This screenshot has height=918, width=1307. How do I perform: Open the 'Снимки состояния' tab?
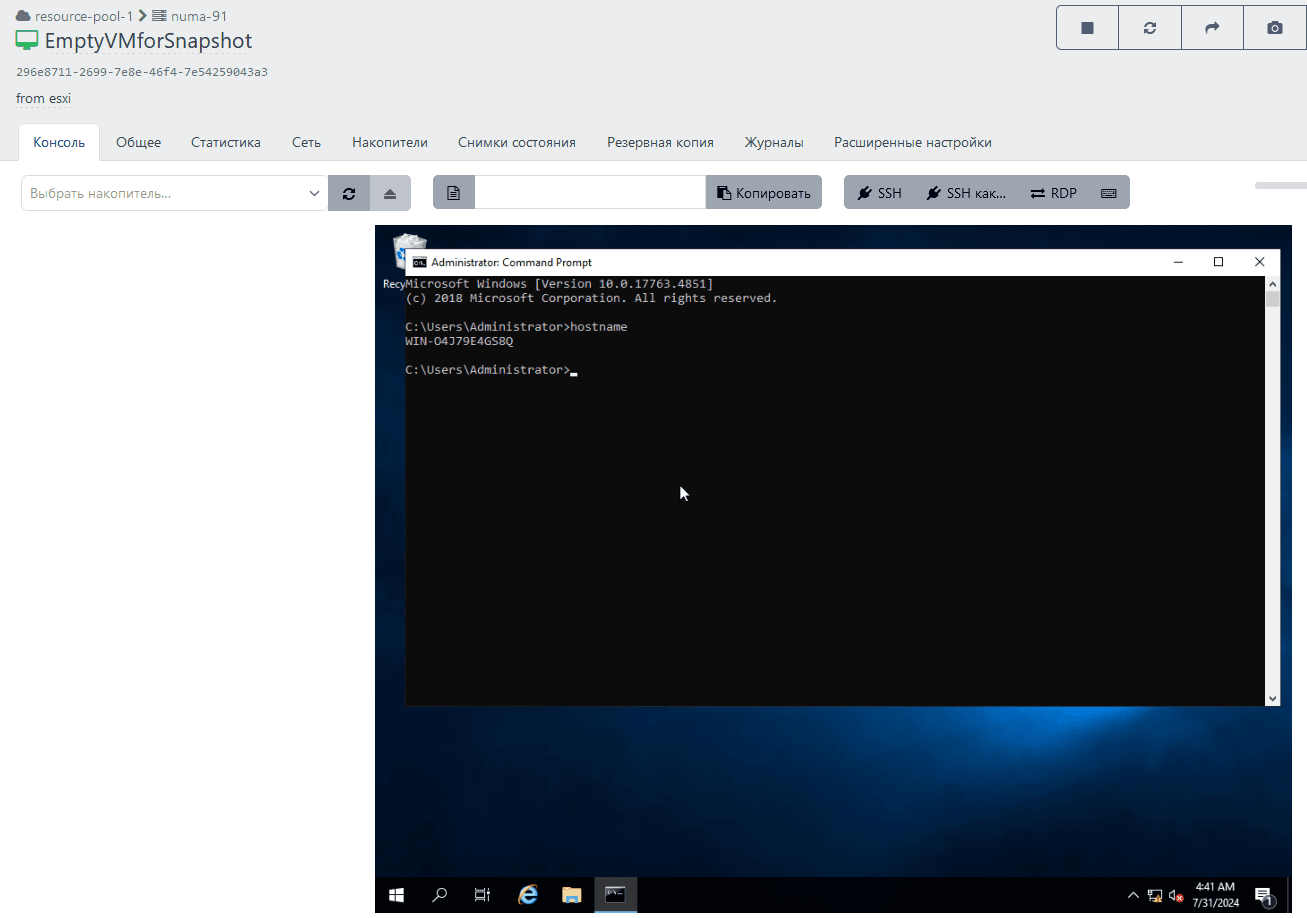pos(517,142)
